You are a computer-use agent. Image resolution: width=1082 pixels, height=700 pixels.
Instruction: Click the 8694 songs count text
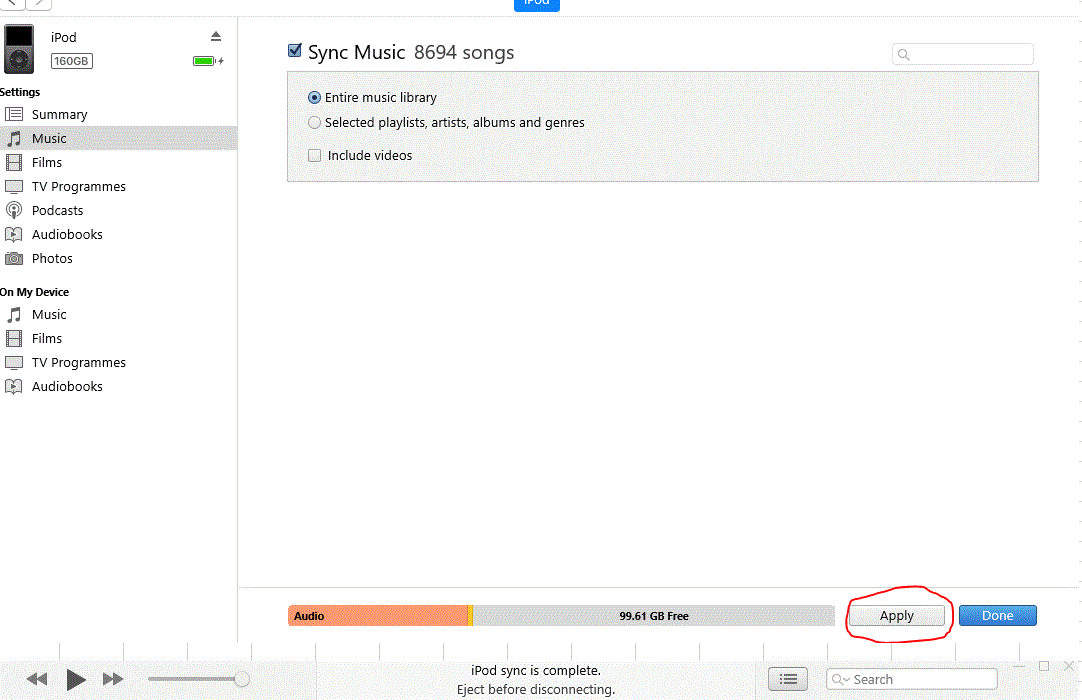[x=464, y=52]
